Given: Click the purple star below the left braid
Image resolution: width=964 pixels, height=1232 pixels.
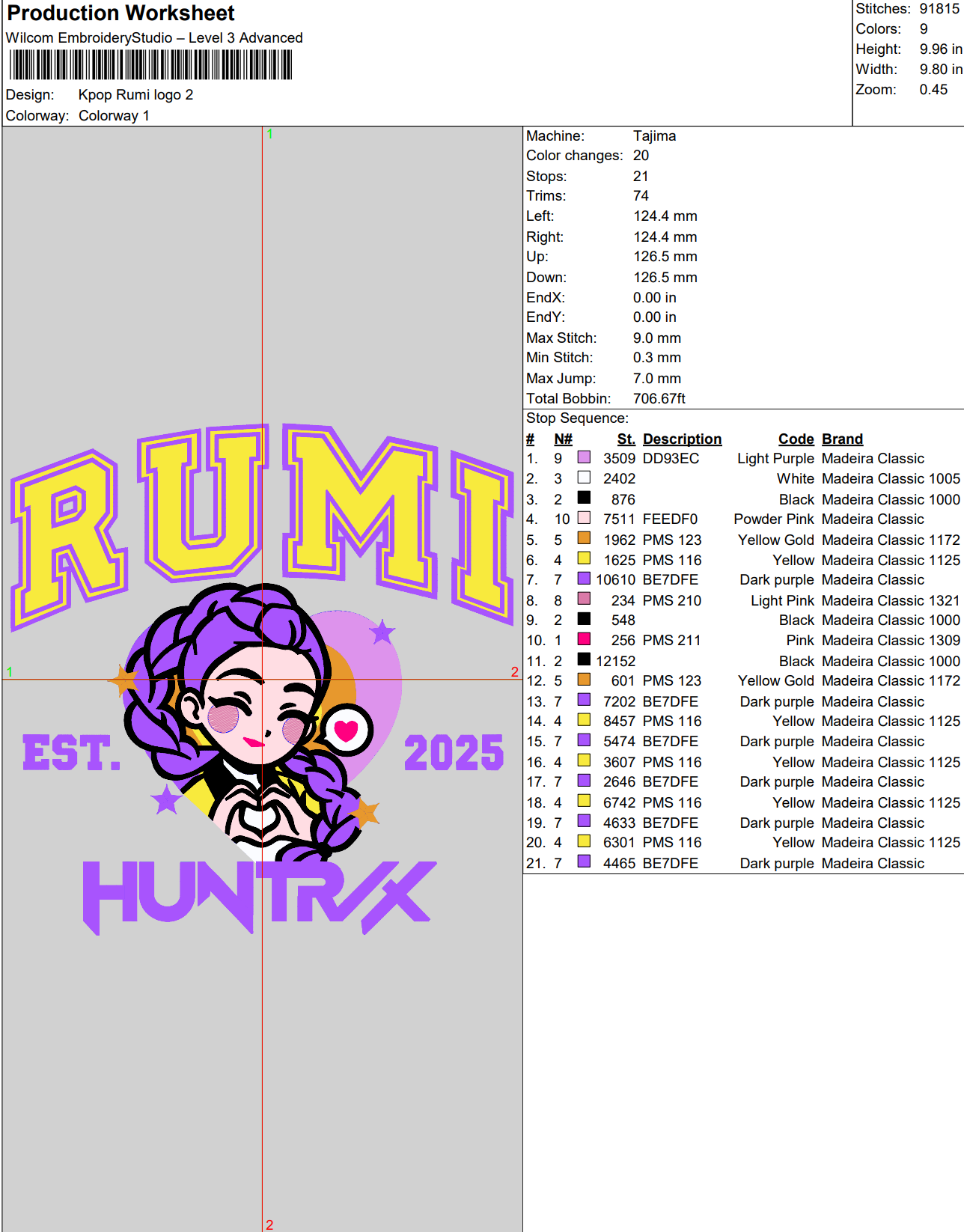Looking at the screenshot, I should pyautogui.click(x=166, y=799).
